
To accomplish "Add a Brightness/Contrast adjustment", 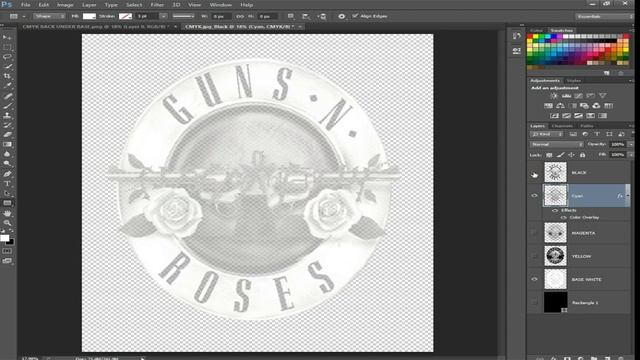I will (554, 96).
